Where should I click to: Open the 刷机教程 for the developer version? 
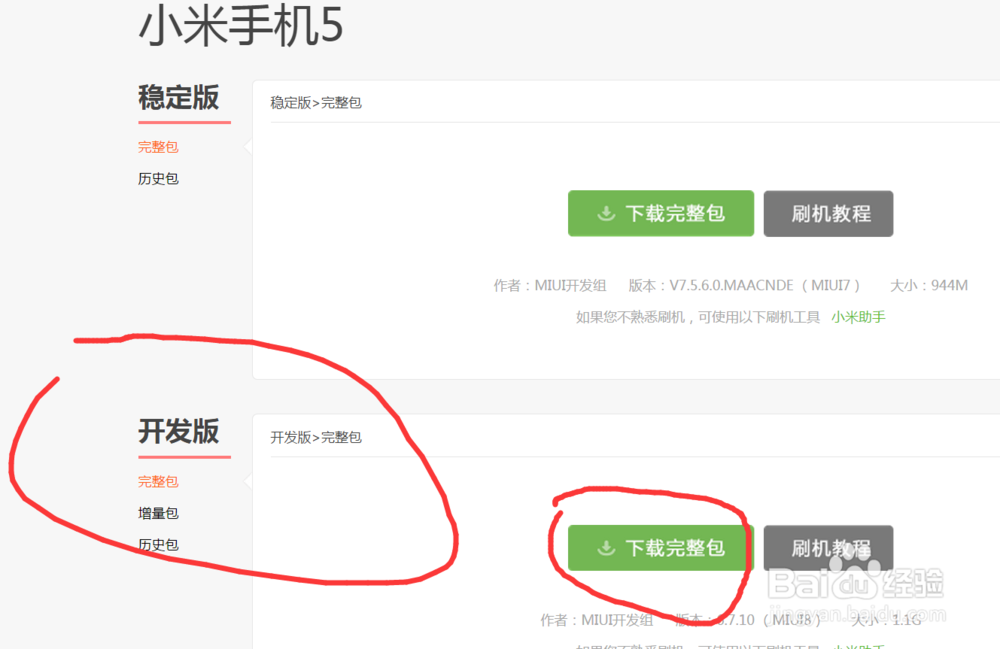(x=828, y=548)
